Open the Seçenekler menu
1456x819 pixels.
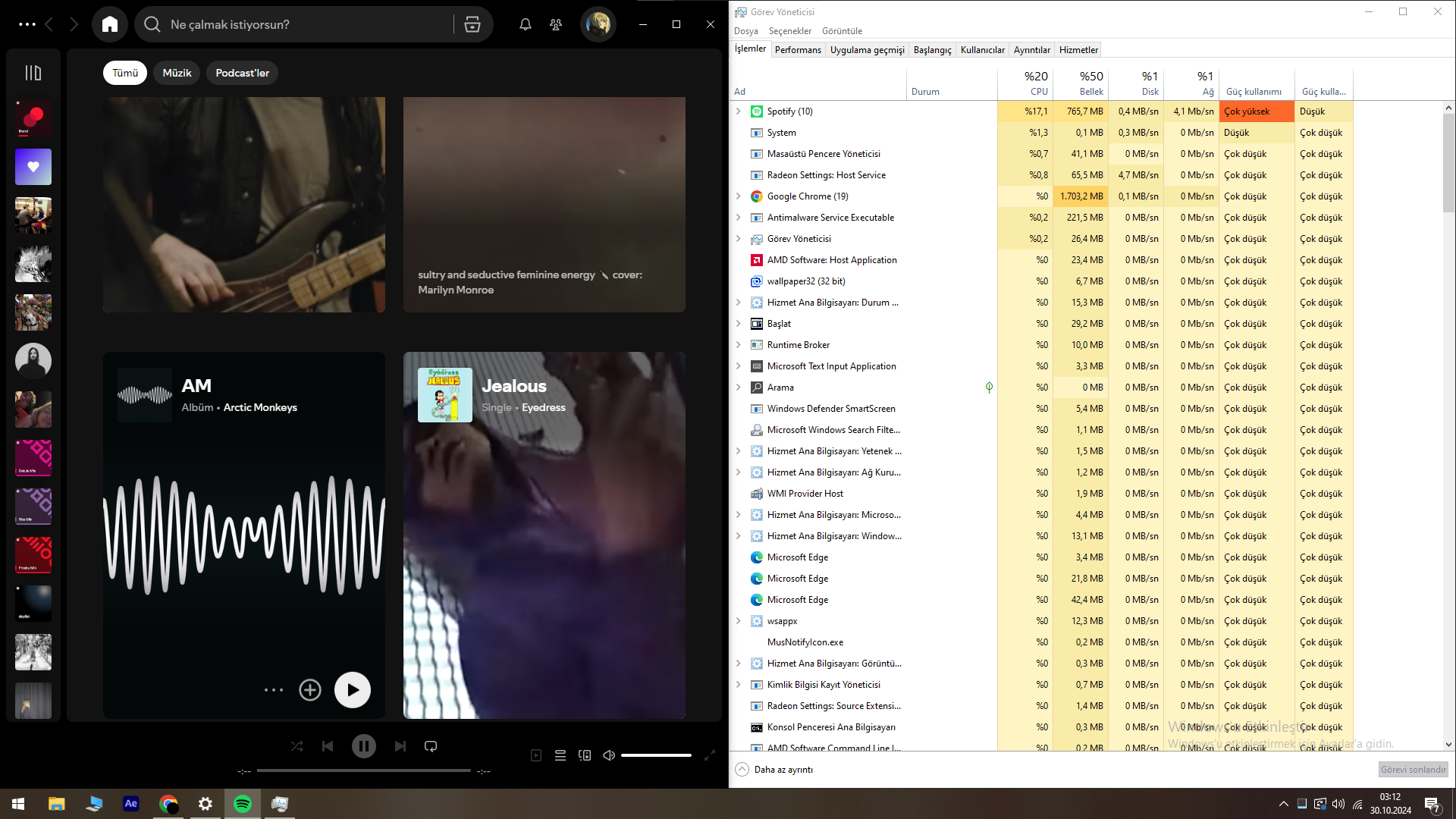[789, 31]
